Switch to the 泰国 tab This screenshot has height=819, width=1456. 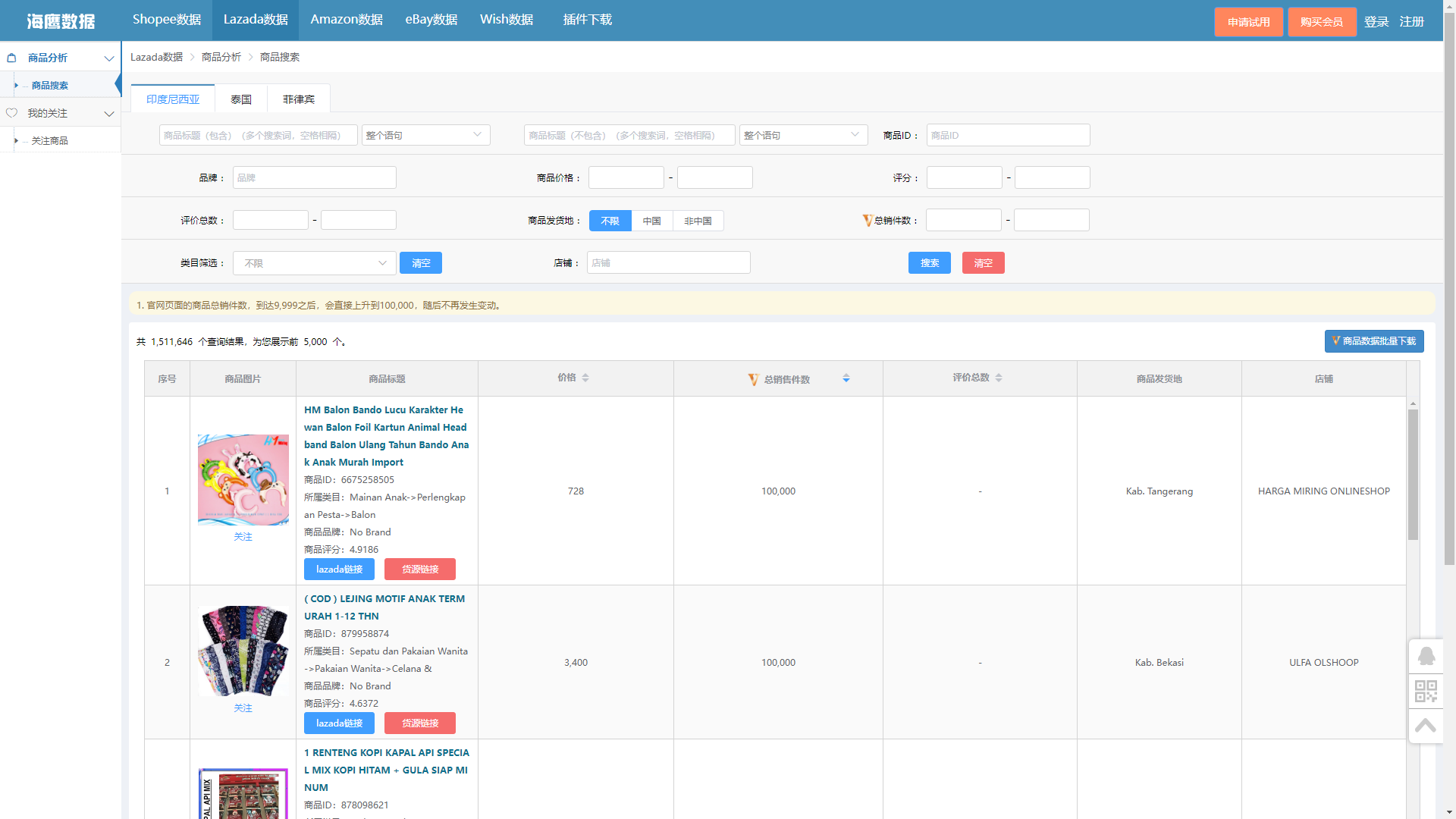(241, 99)
